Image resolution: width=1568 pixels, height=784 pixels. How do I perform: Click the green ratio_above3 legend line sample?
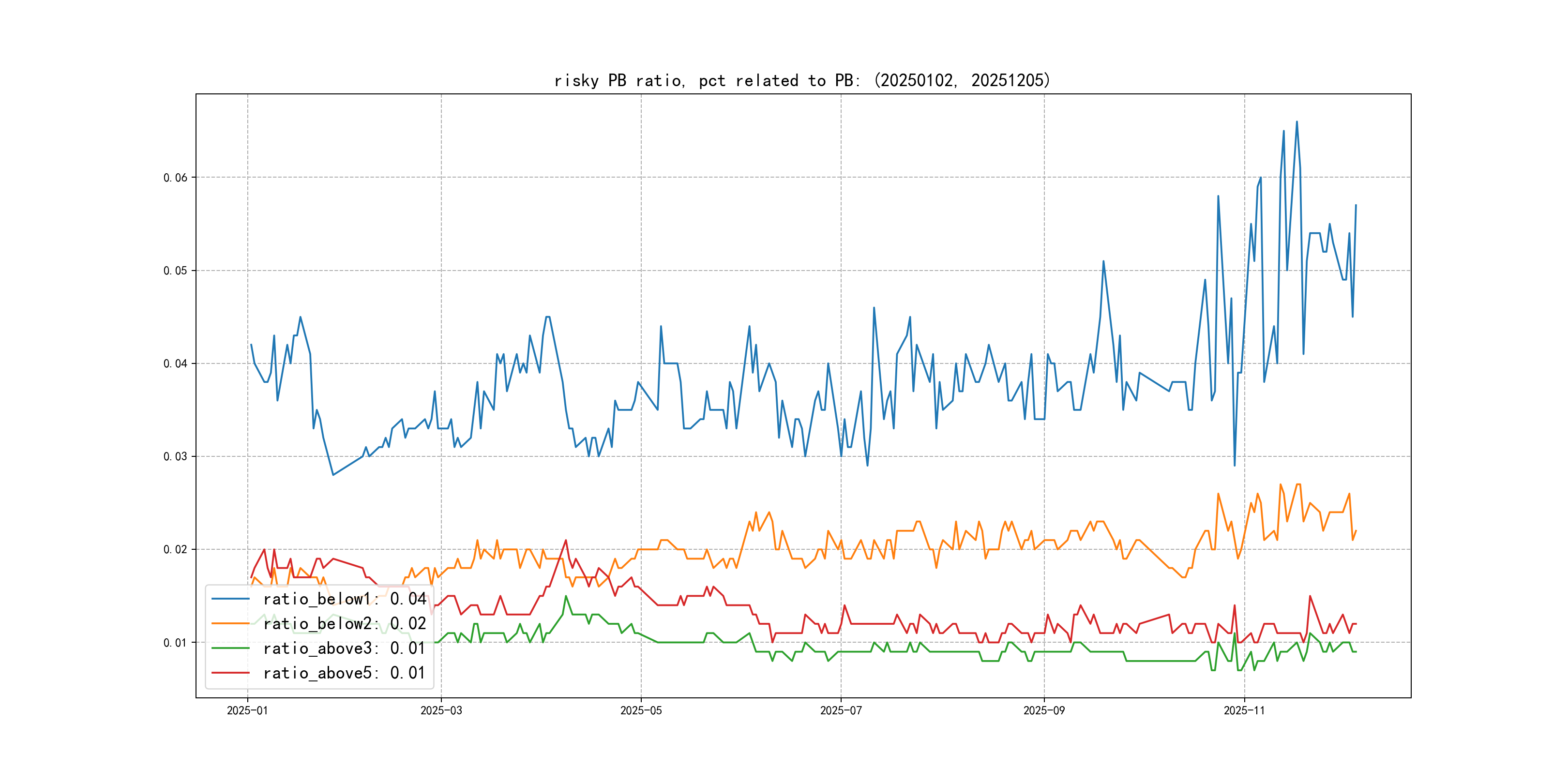click(230, 648)
